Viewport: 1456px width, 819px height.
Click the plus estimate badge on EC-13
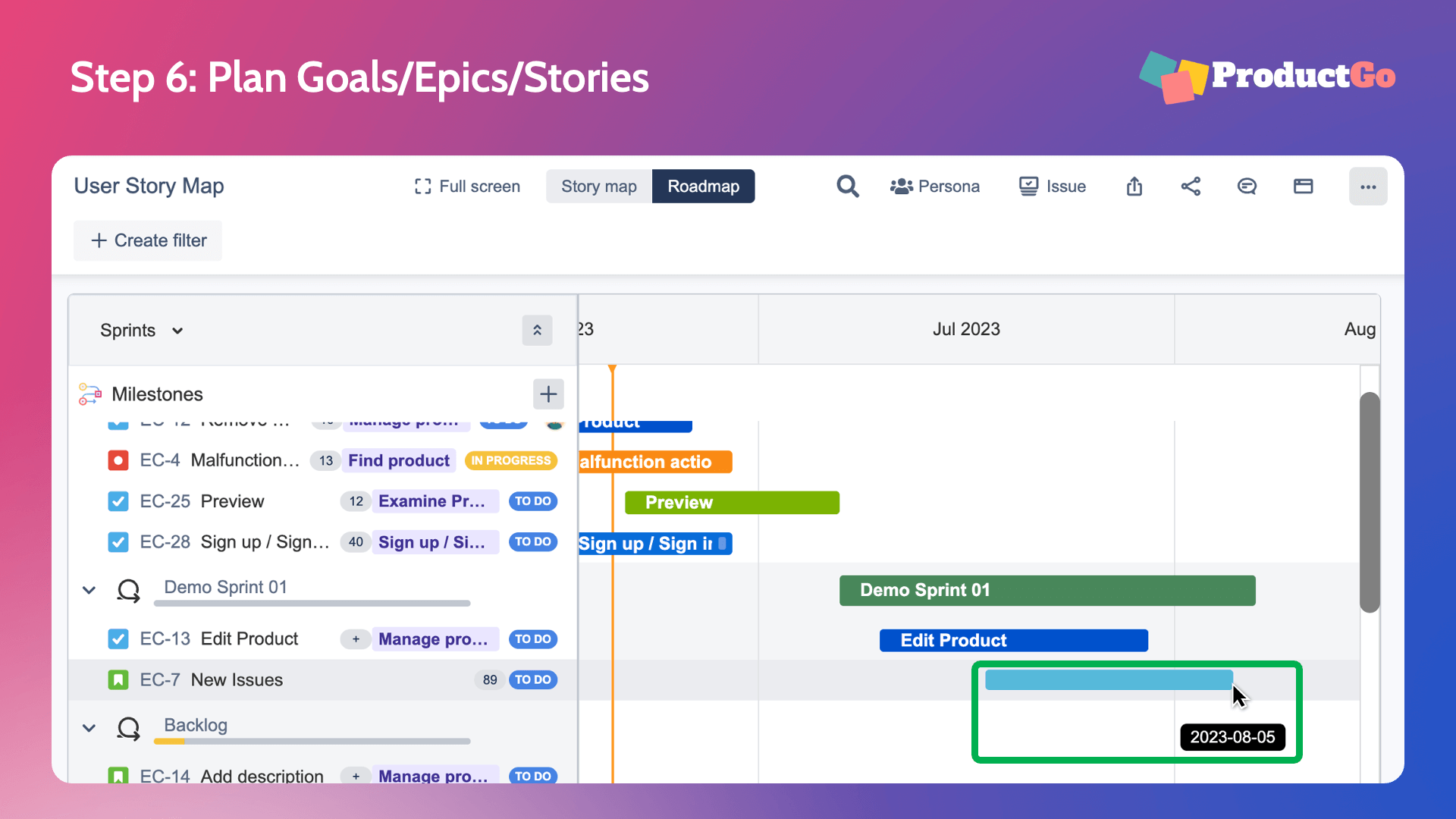356,639
